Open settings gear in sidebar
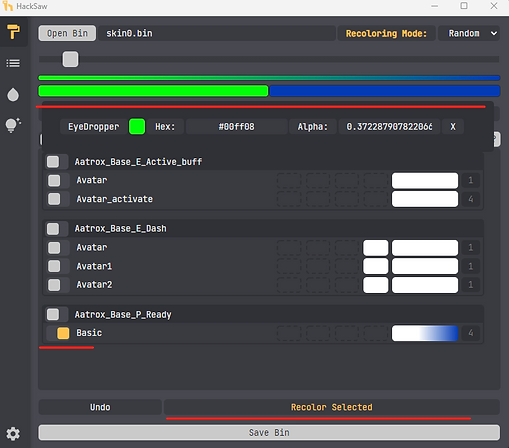Screen dimensions: 509x448 (x=13, y=434)
